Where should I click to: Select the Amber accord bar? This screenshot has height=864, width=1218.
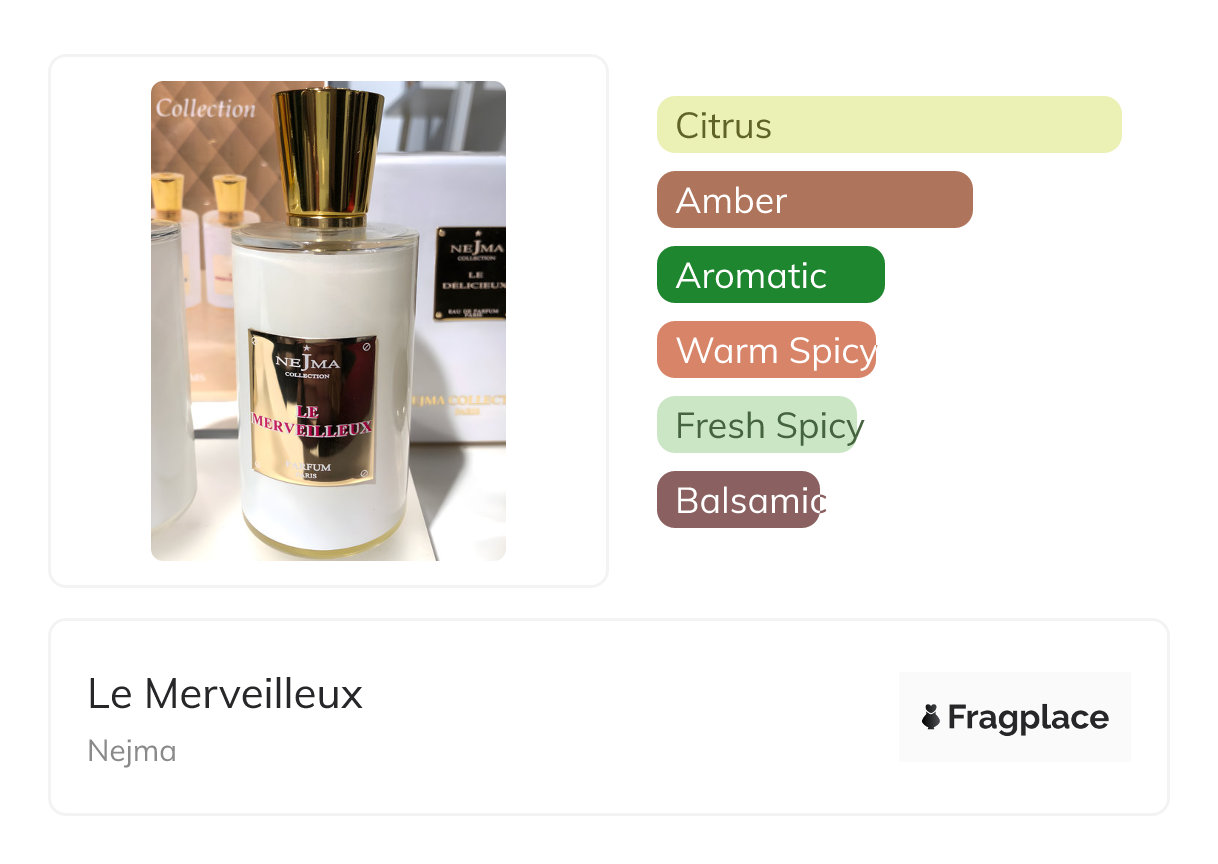(815, 200)
